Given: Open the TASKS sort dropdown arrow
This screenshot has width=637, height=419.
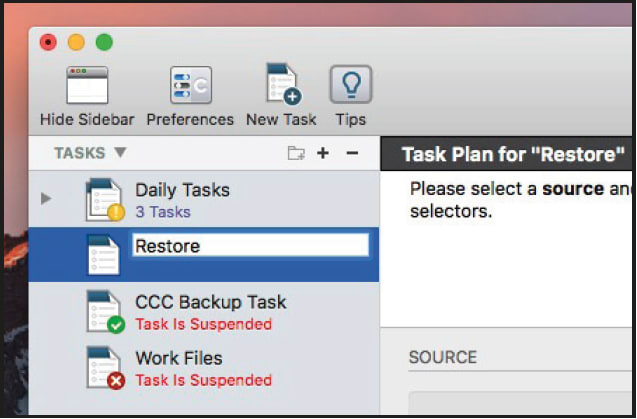Looking at the screenshot, I should coord(120,153).
